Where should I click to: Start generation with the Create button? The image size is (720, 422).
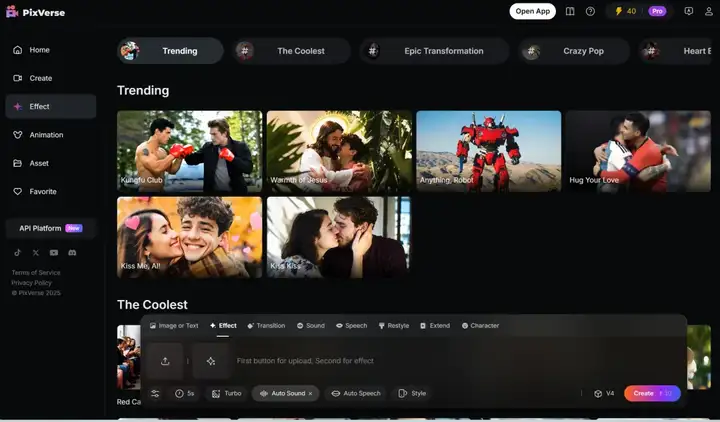652,394
